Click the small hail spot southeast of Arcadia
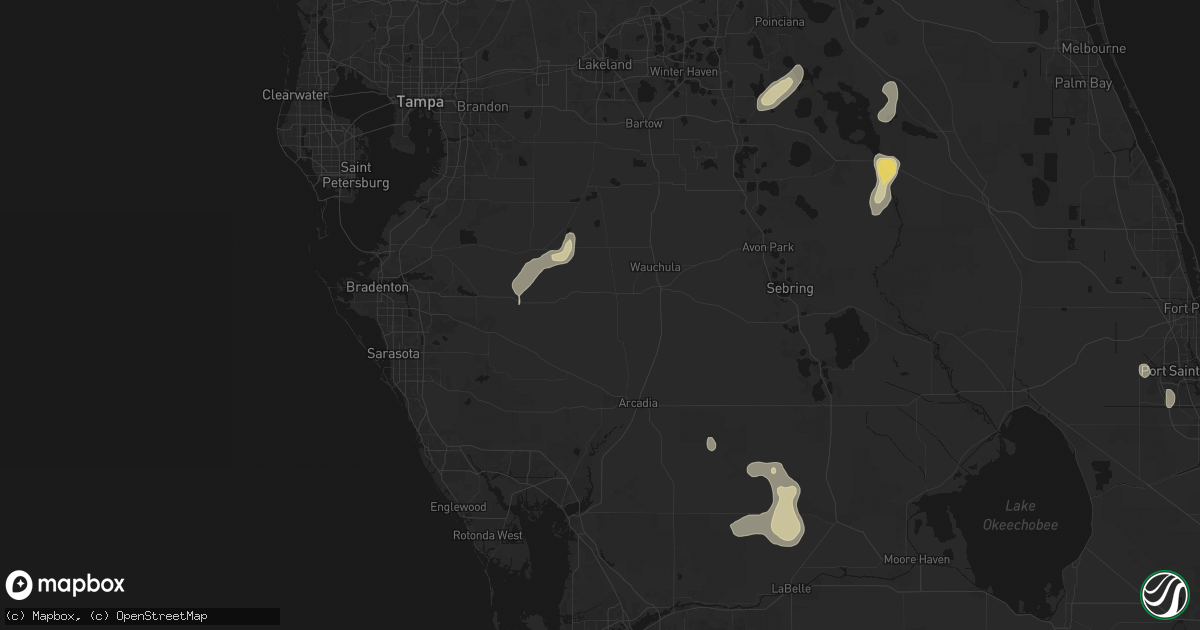1200x630 pixels. 711,443
